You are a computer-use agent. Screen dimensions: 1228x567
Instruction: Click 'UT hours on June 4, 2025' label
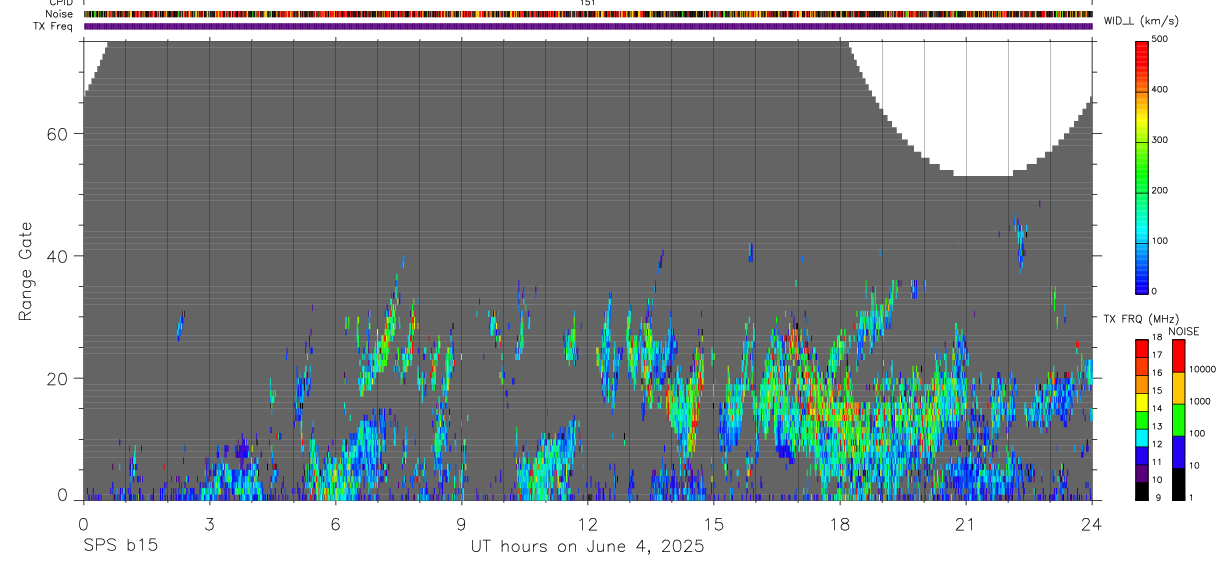(x=587, y=547)
